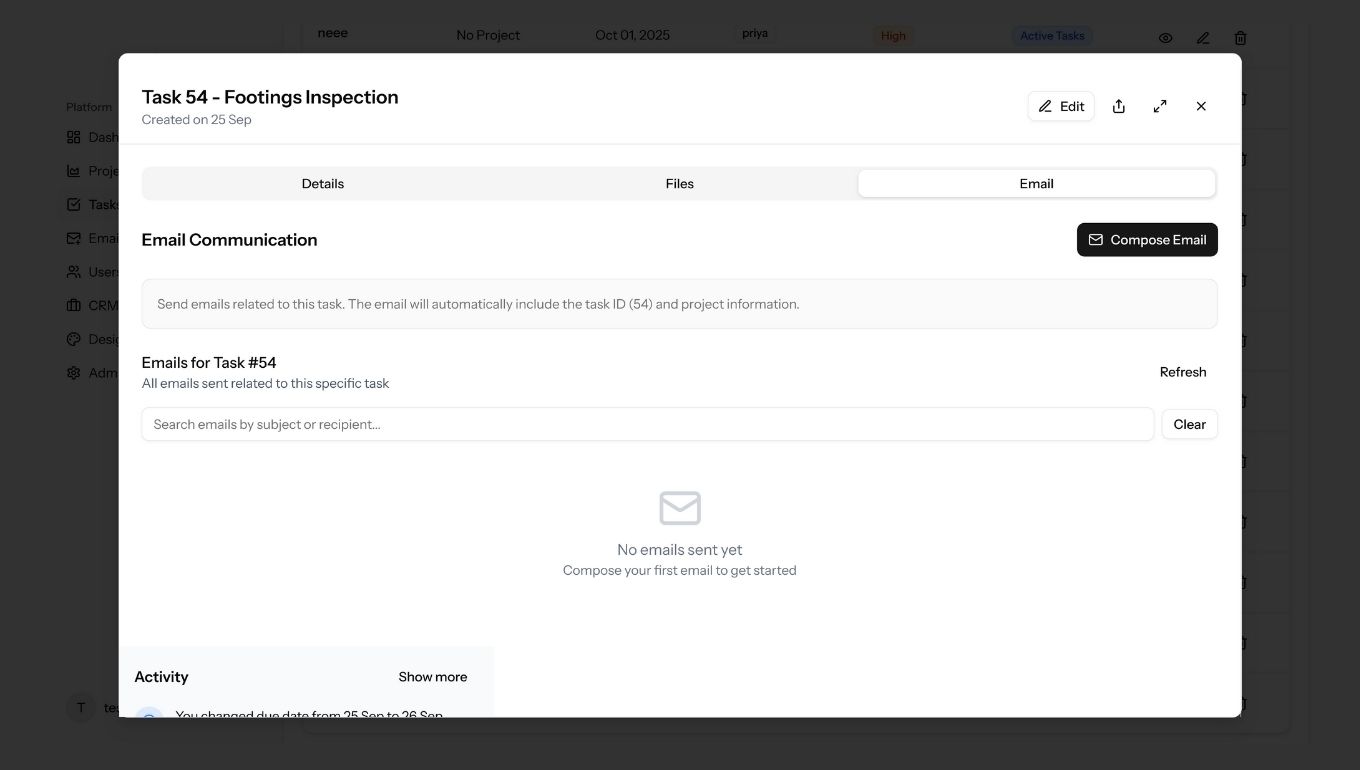Edit the neee task with the pencil icon
The height and width of the screenshot is (770, 1360).
(x=1202, y=37)
